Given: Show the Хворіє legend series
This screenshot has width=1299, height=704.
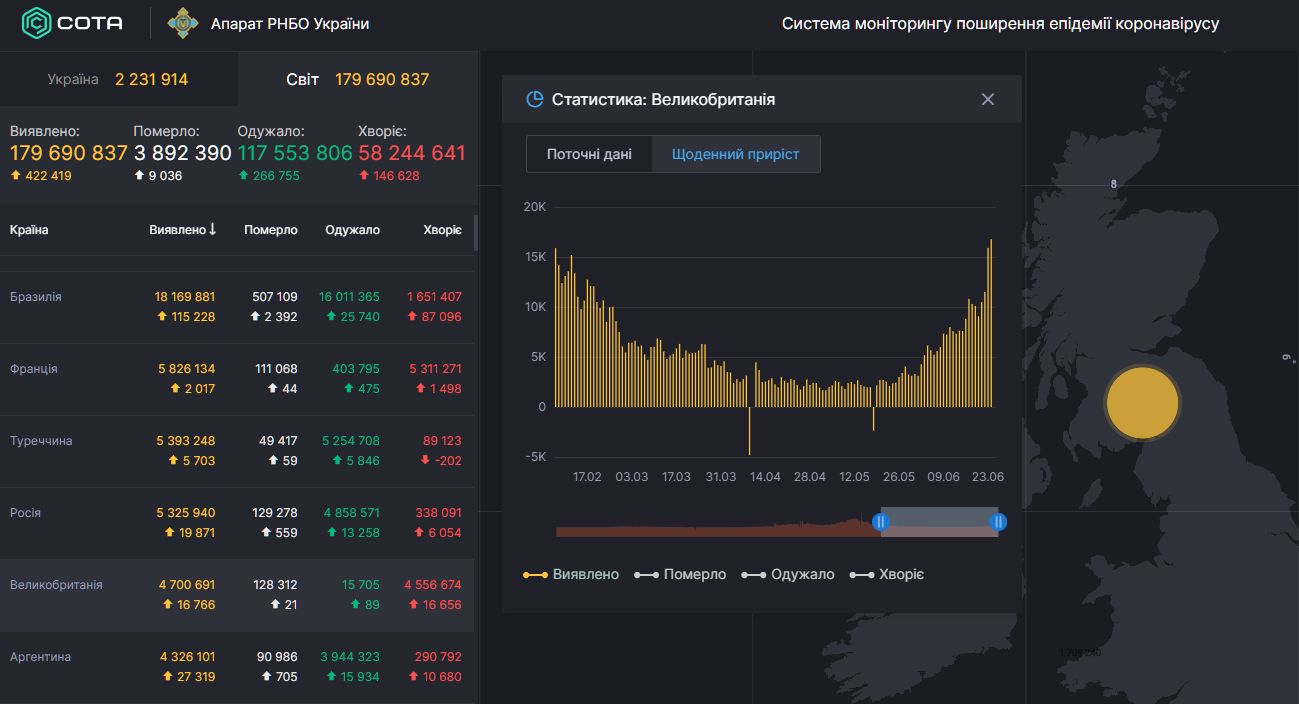Looking at the screenshot, I should [887, 575].
